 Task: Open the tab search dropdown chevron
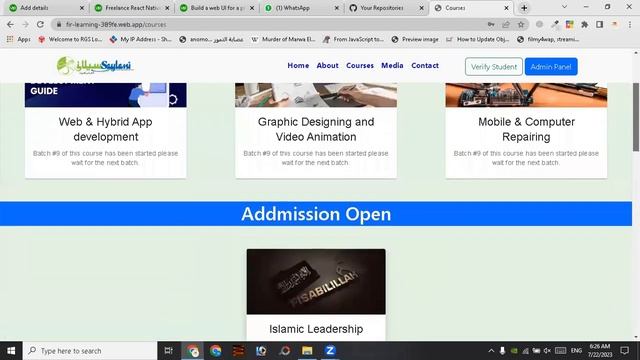click(564, 7)
